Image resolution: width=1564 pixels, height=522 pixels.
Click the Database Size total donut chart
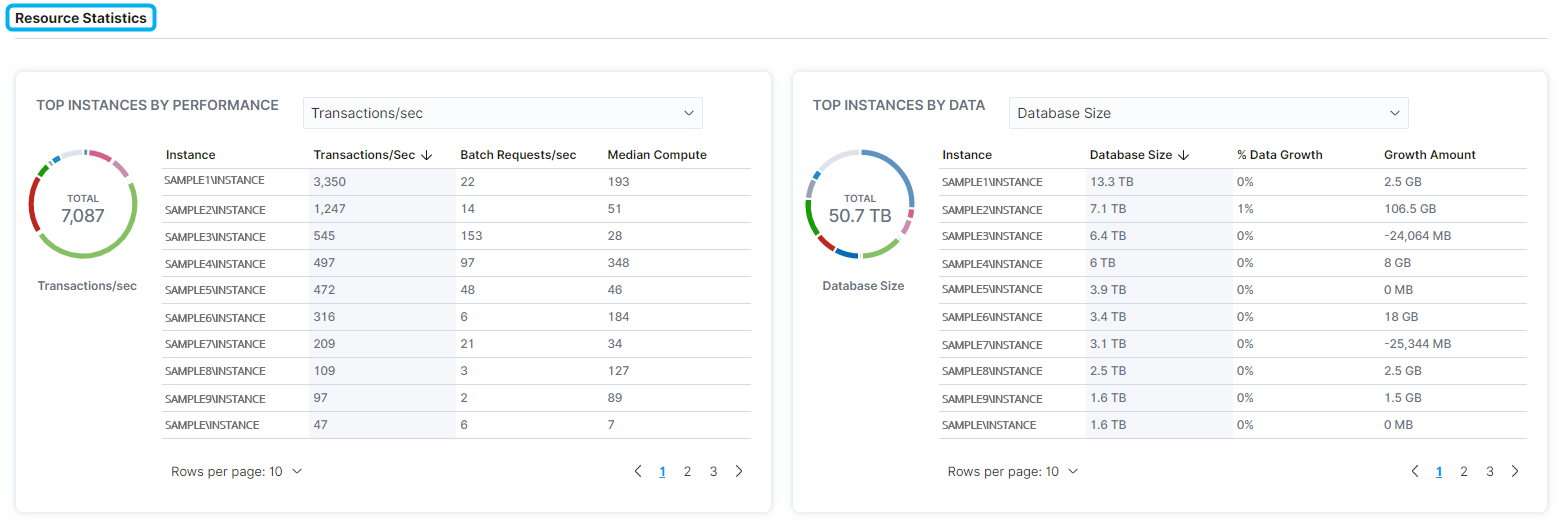pyautogui.click(x=859, y=207)
